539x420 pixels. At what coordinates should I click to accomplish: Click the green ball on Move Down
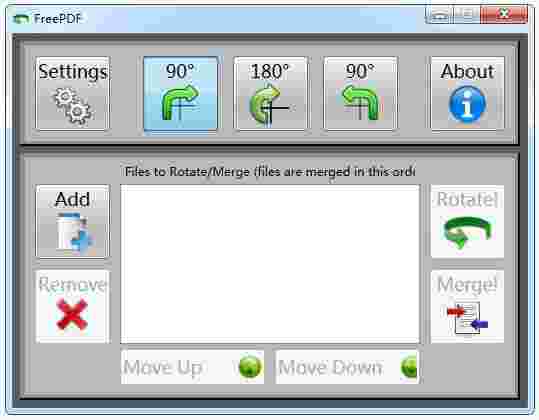tap(409, 367)
